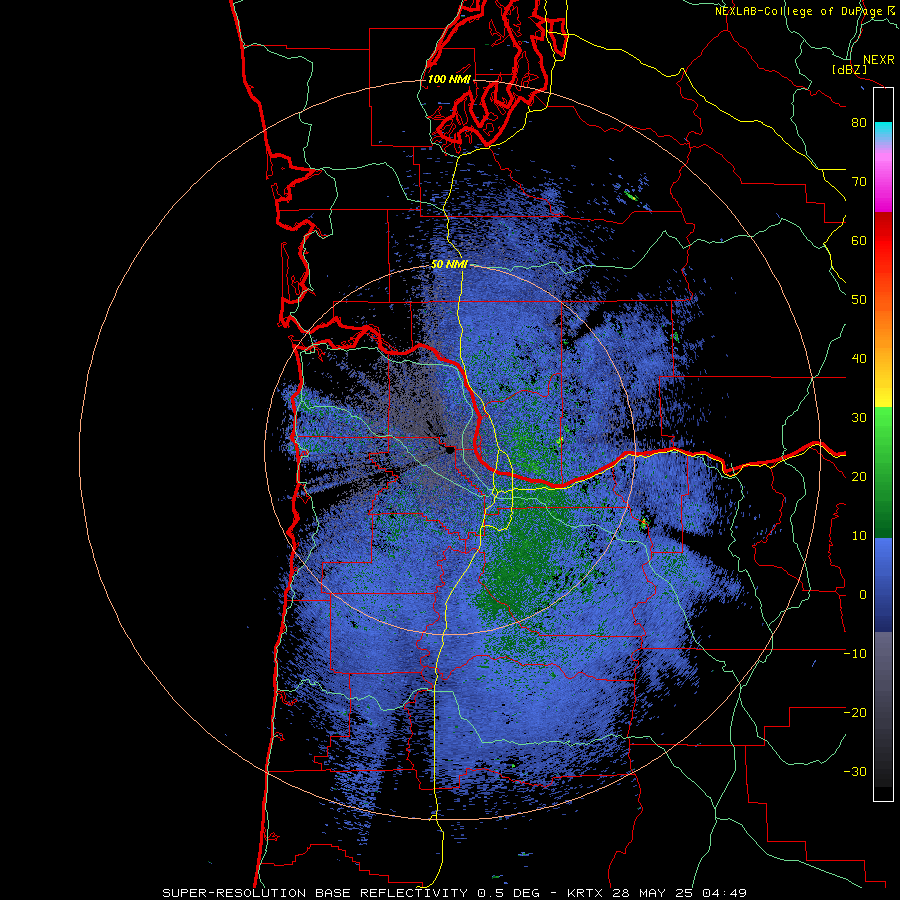Image resolution: width=900 pixels, height=900 pixels.
Task: Click the -30 dBZ scale value
Action: (855, 772)
